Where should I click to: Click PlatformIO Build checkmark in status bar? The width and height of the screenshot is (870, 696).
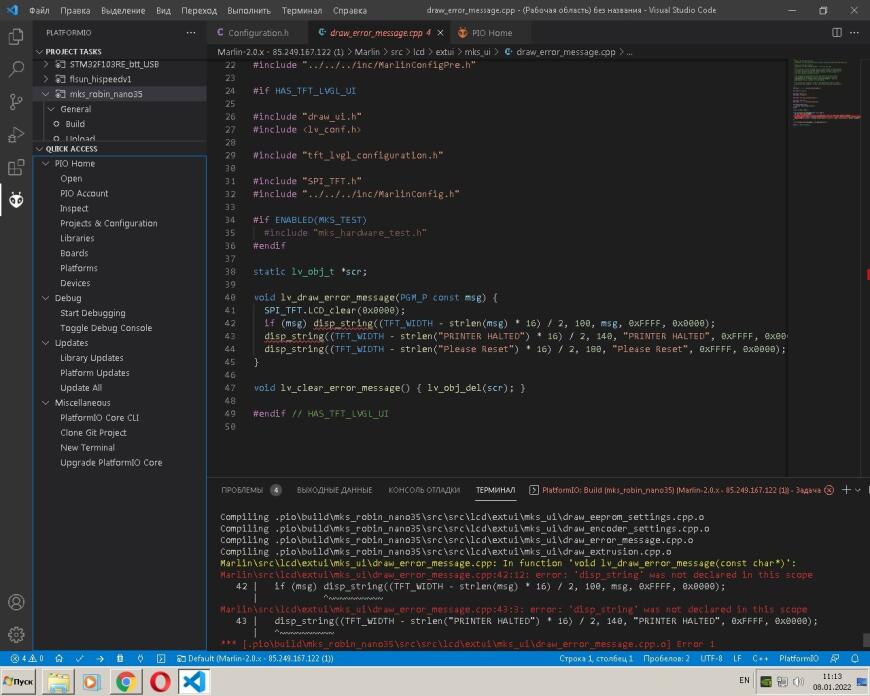tap(79, 658)
